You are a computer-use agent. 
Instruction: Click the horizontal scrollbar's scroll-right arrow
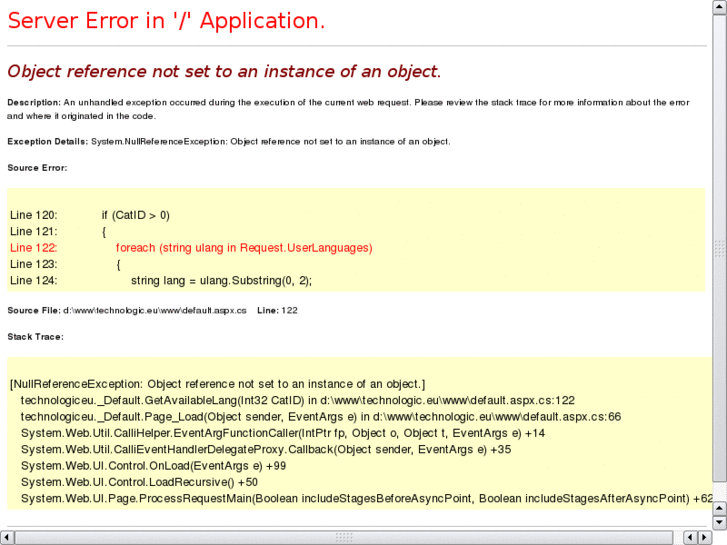point(704,538)
